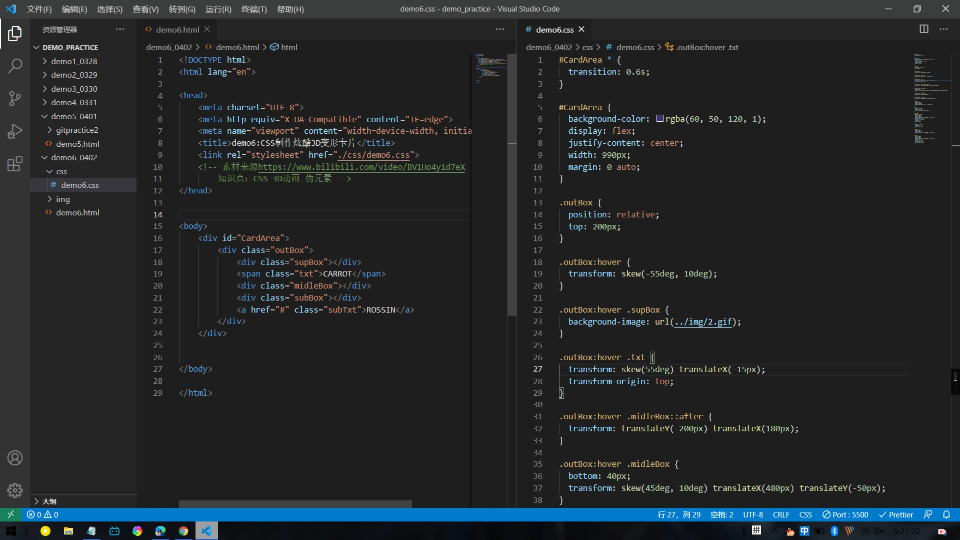
Task: Split the CSS editor to the right
Action: click(x=924, y=29)
